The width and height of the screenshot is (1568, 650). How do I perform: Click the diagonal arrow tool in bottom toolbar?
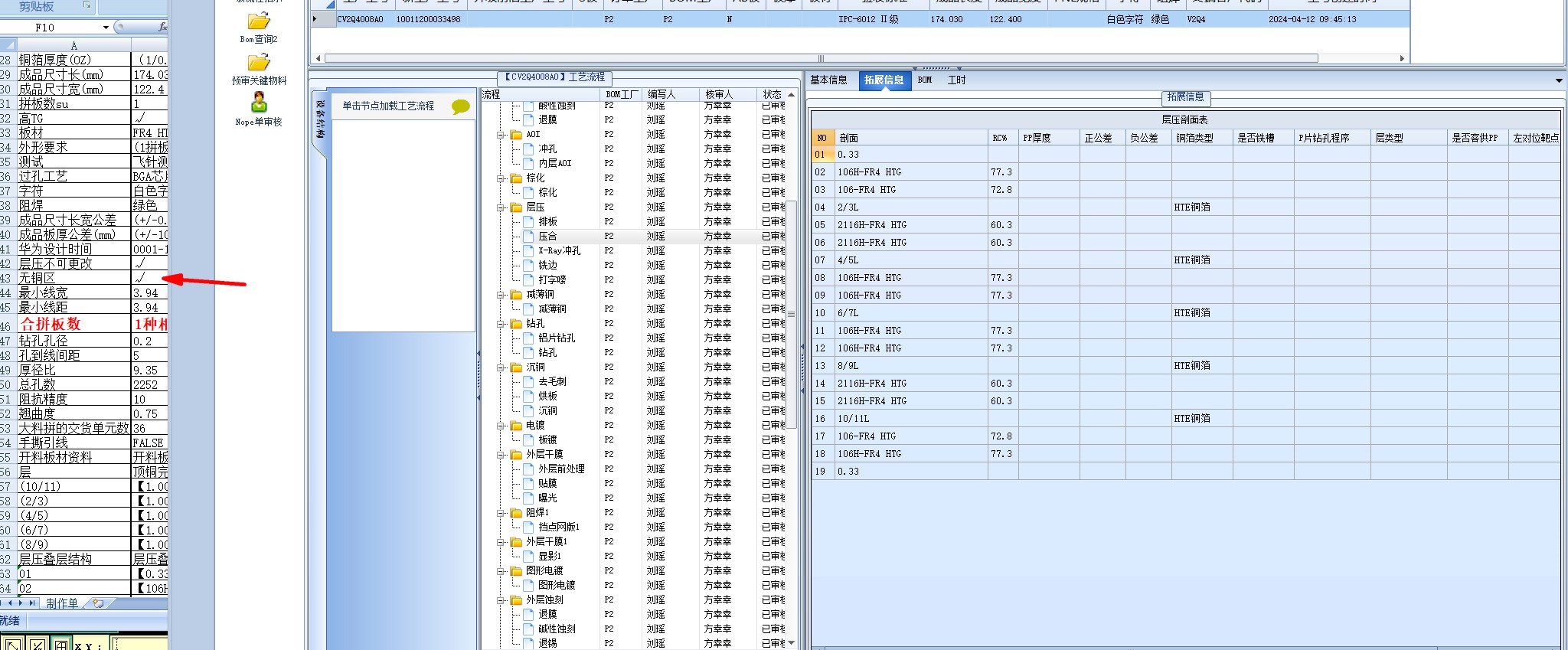(13, 644)
